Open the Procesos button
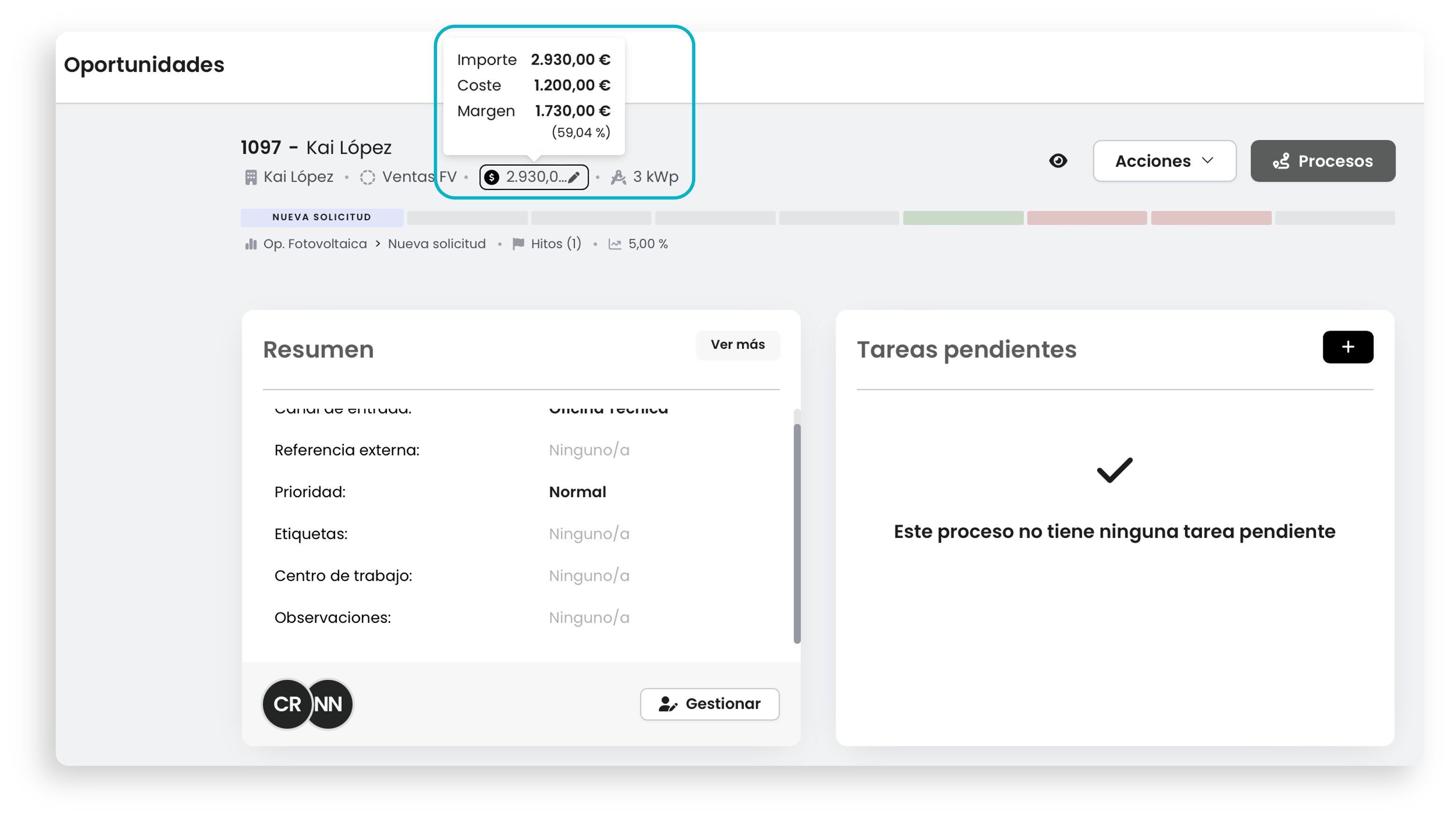1456x823 pixels. 1322,161
